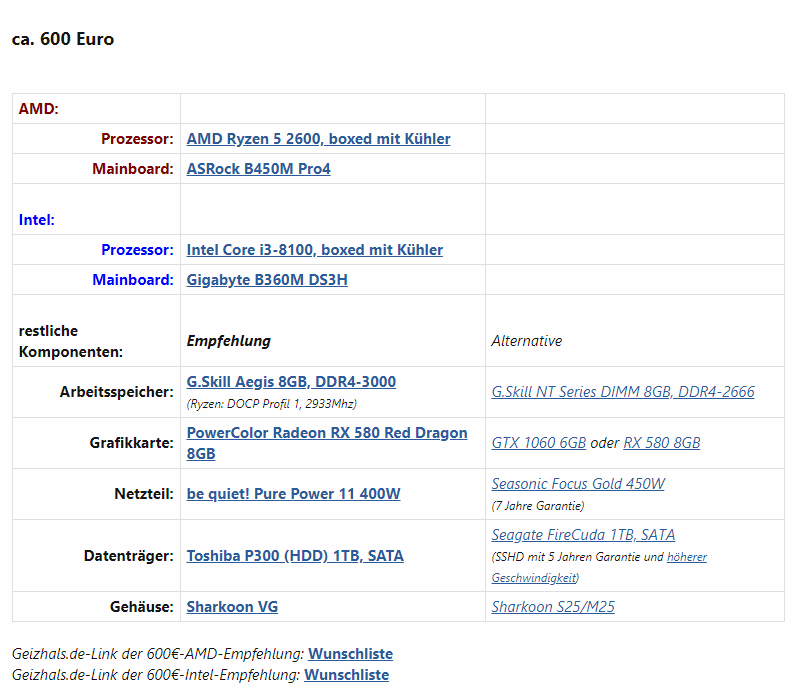Open PowerColor Radeon RX 580 Red Dragon link

pyautogui.click(x=327, y=443)
